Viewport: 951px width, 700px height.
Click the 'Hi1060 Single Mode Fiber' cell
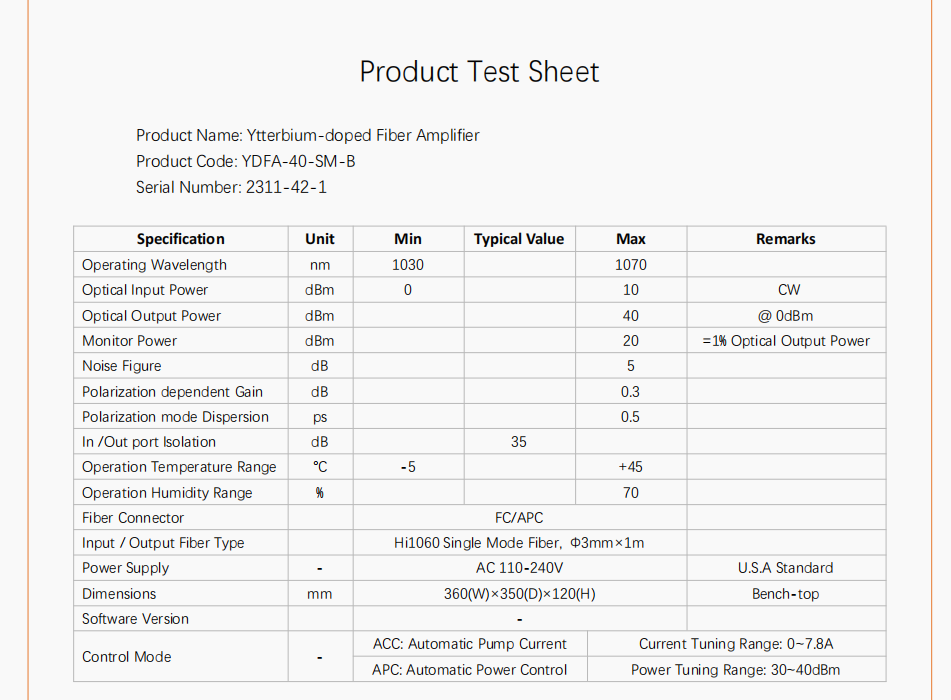click(519, 543)
